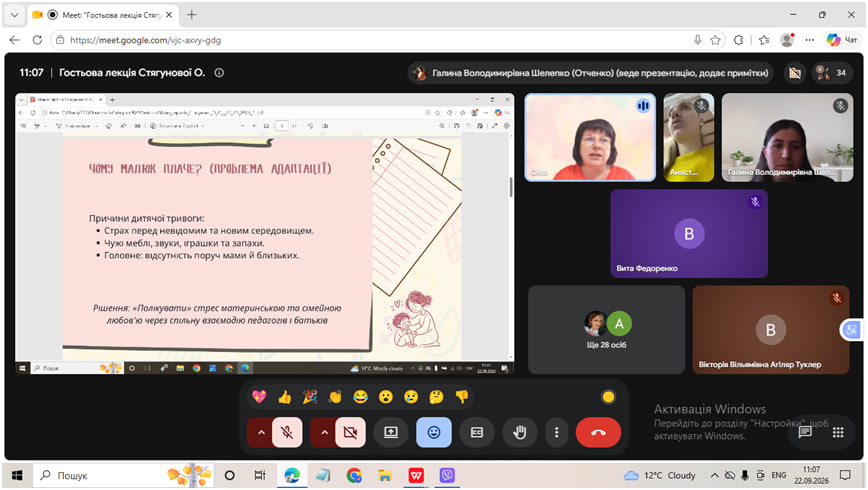
Task: Send the clapping hands reaction
Action: coord(335,396)
